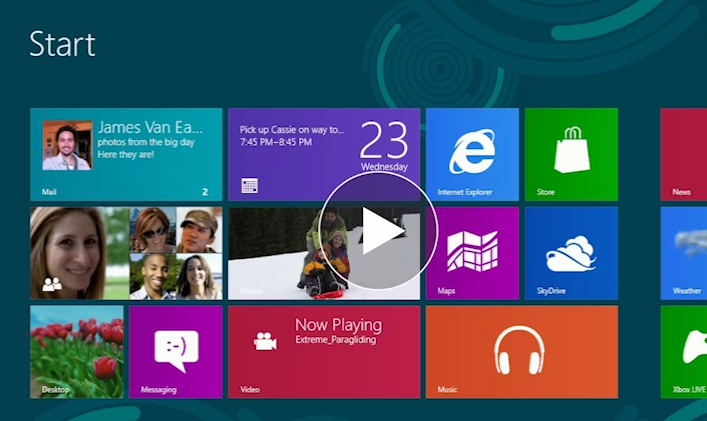The width and height of the screenshot is (707, 421).
Task: Click the video play button overlay
Action: tap(378, 231)
